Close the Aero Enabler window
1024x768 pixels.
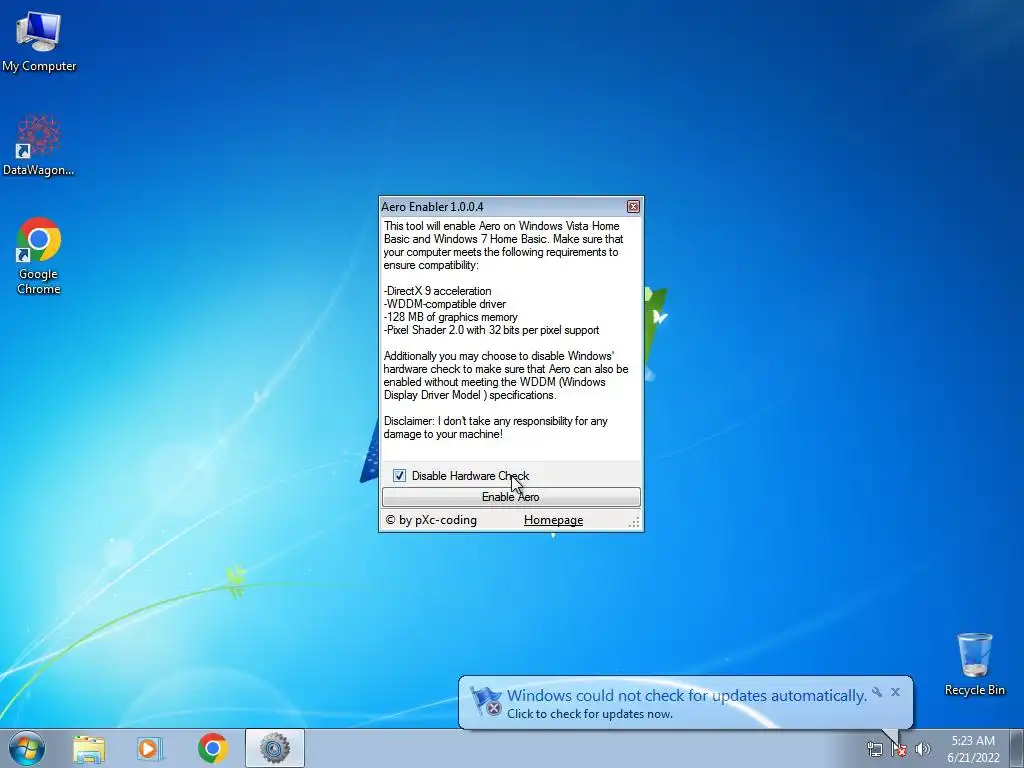pos(633,206)
